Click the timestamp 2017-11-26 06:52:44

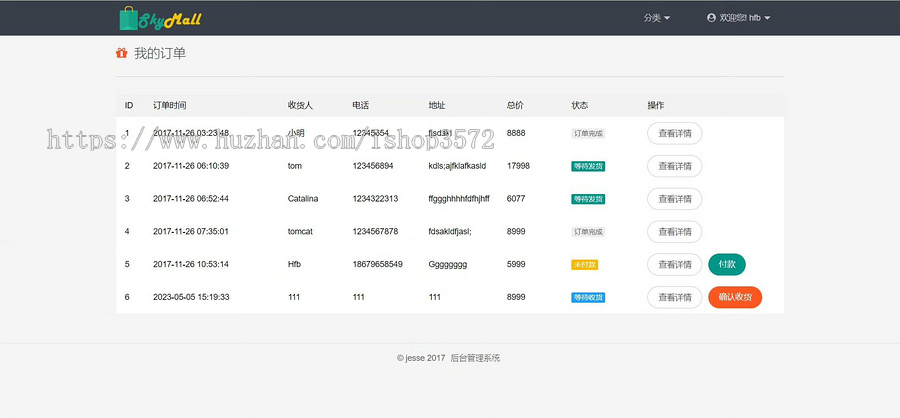pos(191,199)
